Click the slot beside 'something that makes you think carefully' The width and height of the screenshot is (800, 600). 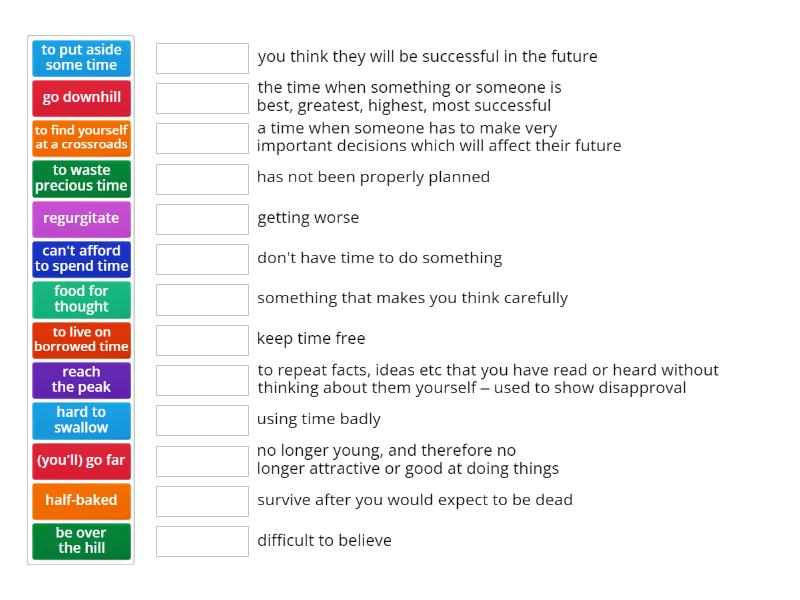(x=202, y=299)
